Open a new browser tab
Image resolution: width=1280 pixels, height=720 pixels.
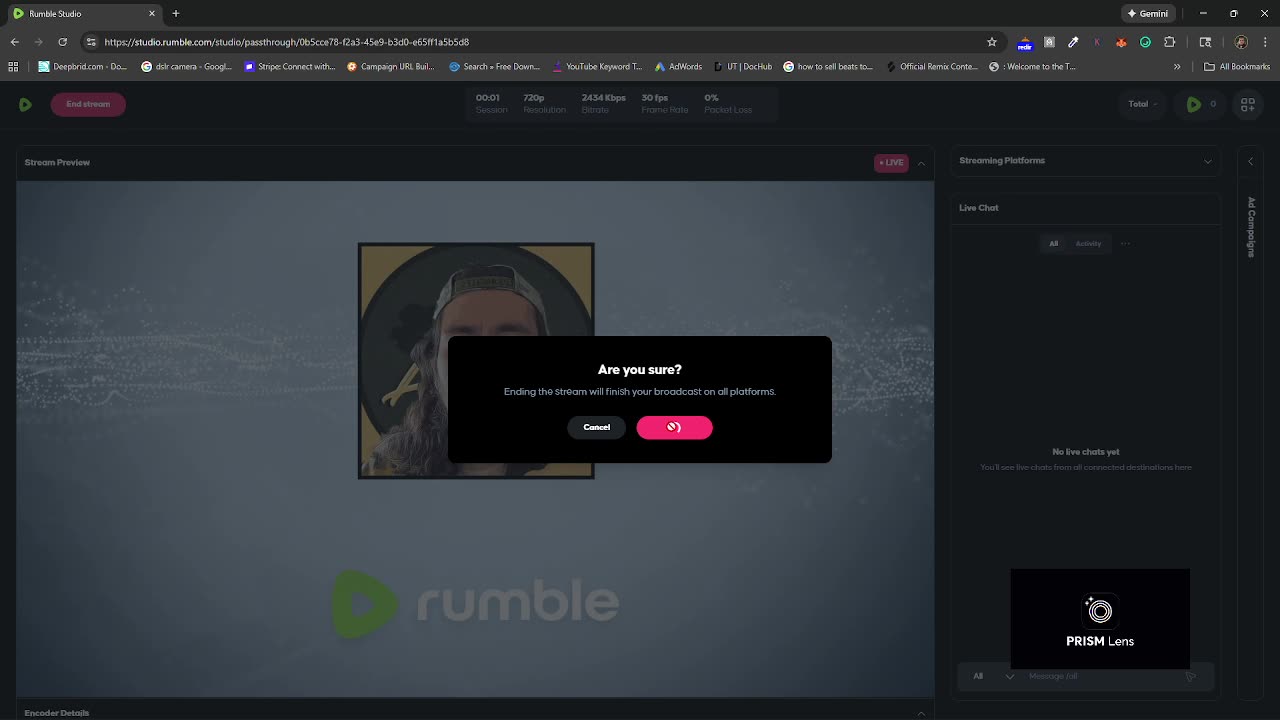pos(176,13)
